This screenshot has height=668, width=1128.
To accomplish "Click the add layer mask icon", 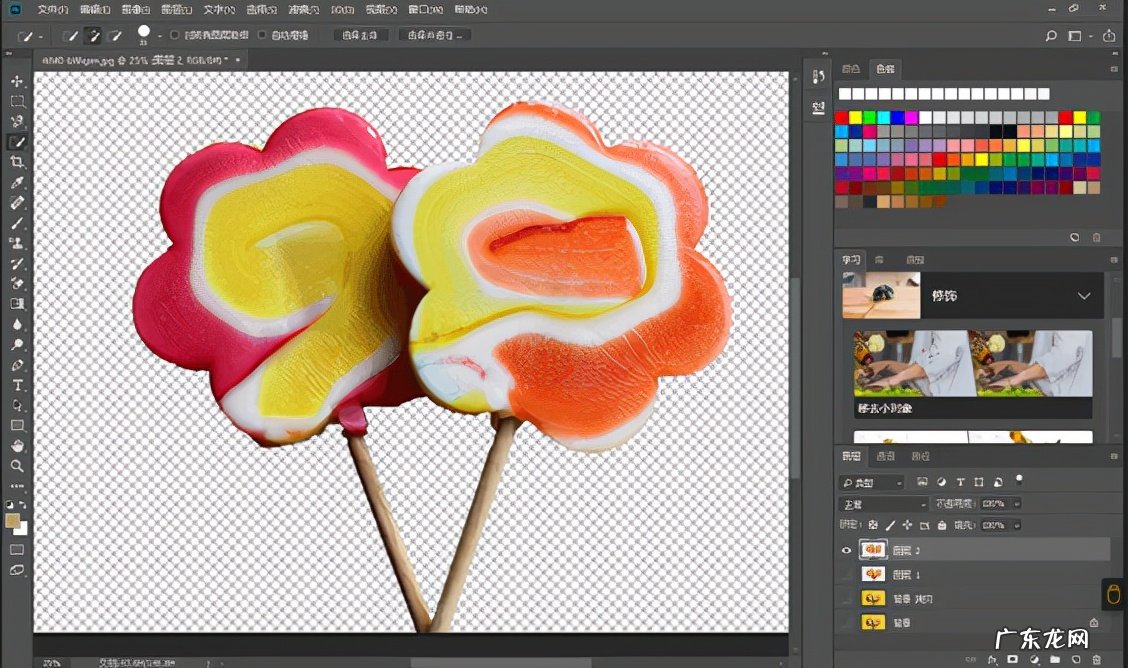I will [x=1013, y=660].
